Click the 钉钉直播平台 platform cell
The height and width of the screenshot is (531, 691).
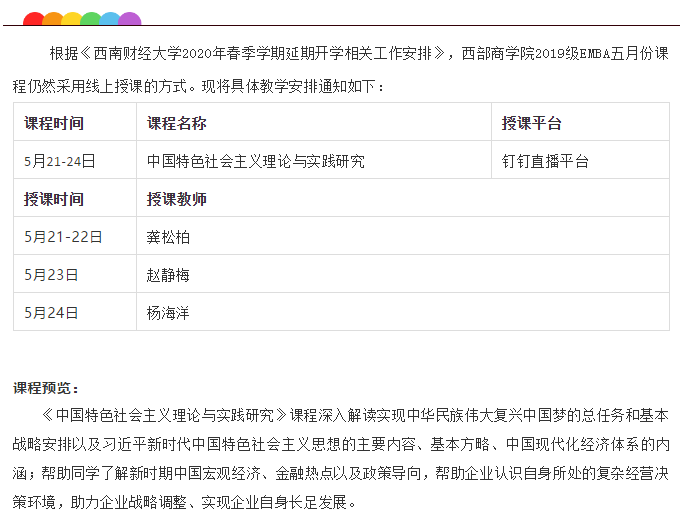point(546,161)
